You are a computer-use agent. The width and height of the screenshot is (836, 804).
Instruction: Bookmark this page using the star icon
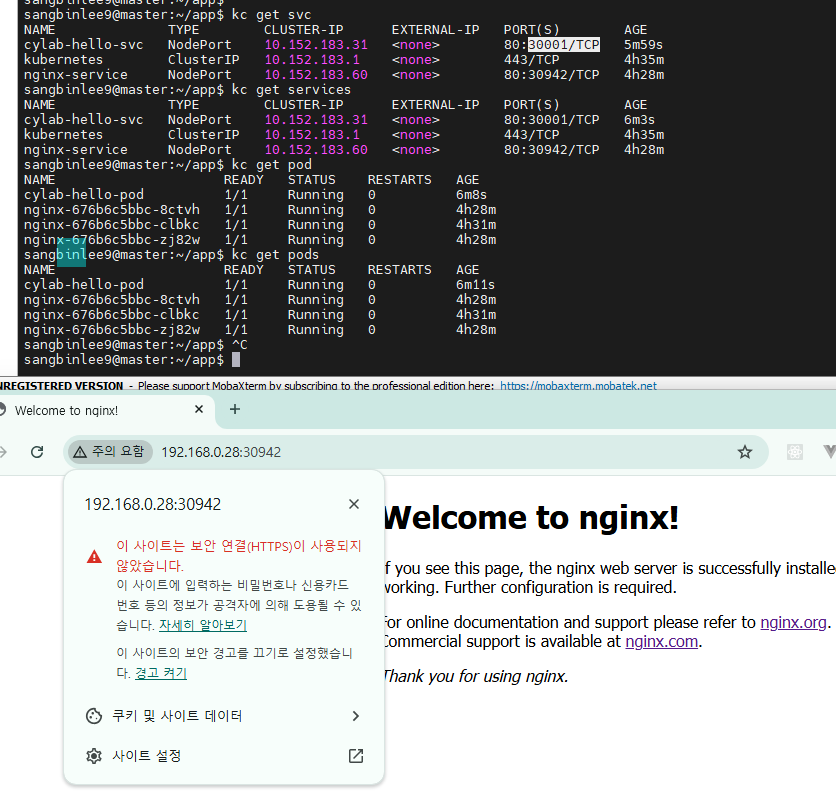[745, 452]
